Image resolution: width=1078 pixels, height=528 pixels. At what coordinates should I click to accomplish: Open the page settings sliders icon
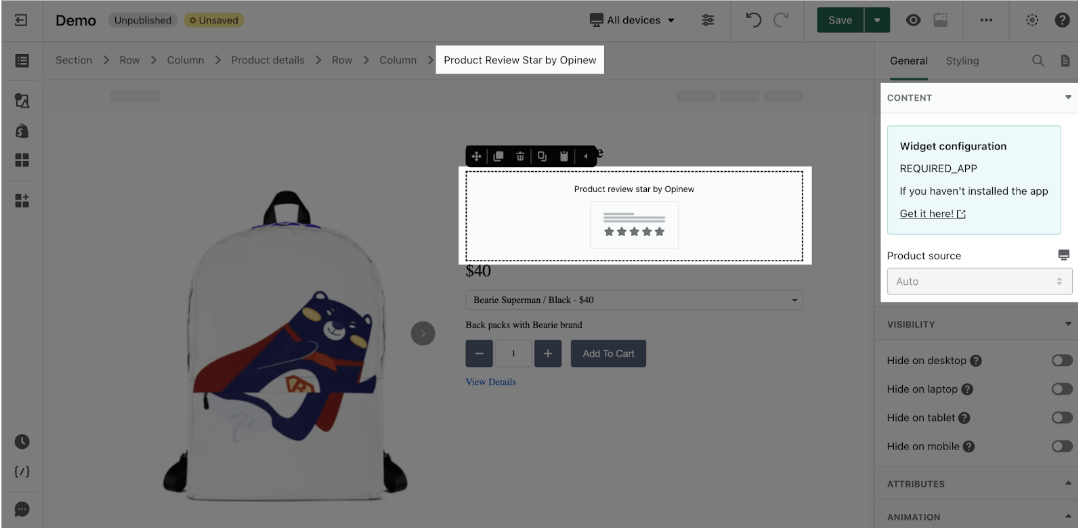708,20
